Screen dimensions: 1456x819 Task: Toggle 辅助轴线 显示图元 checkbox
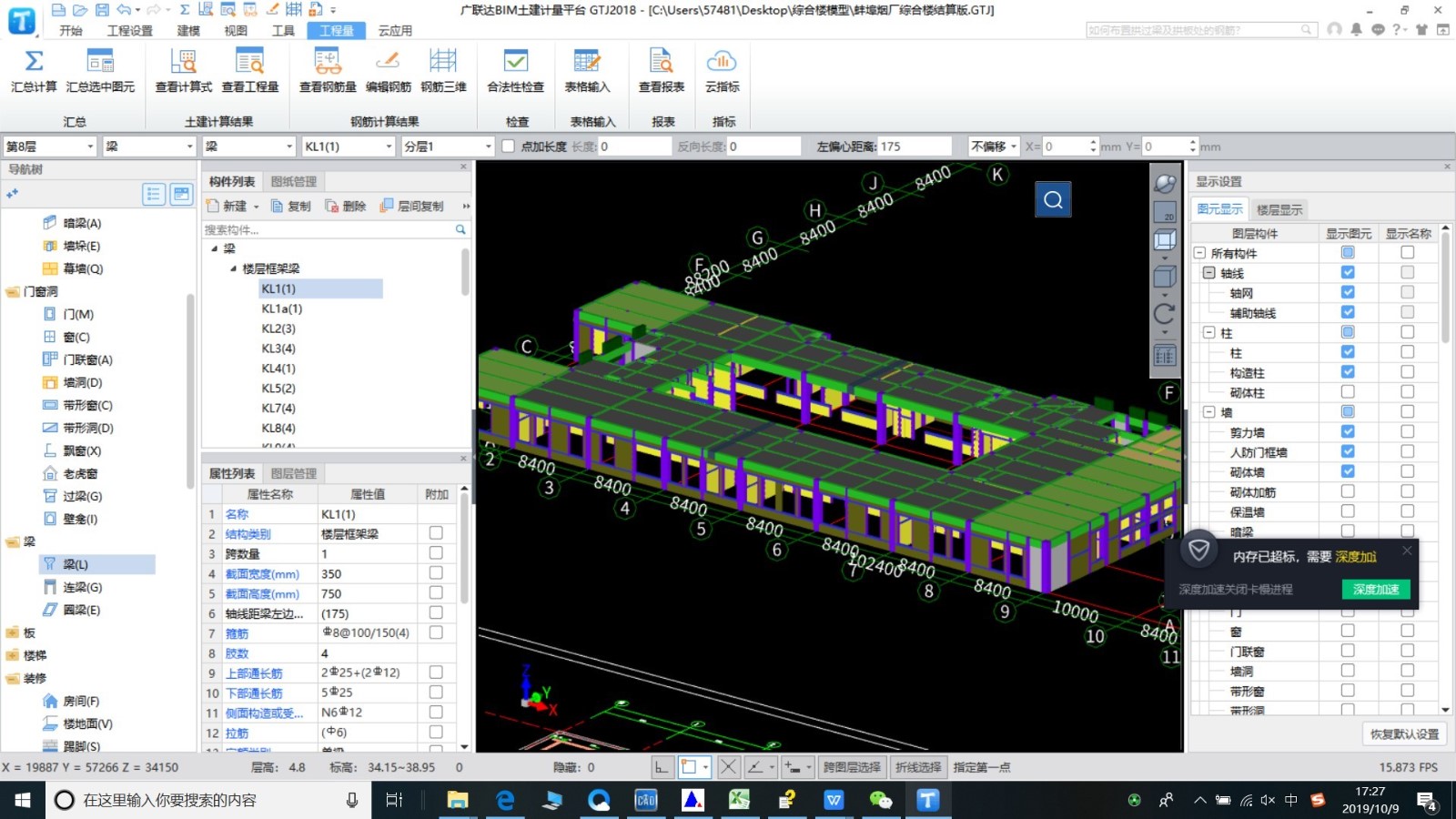click(1348, 312)
